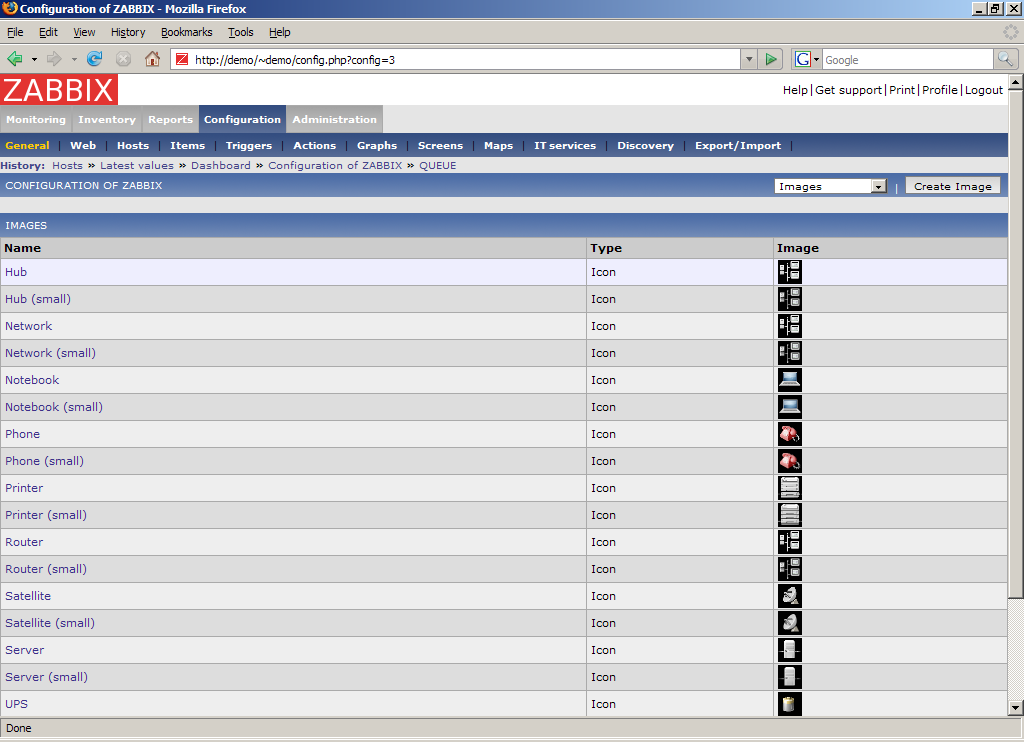
Task: Open the Hosts submenu item
Action: pyautogui.click(x=133, y=146)
